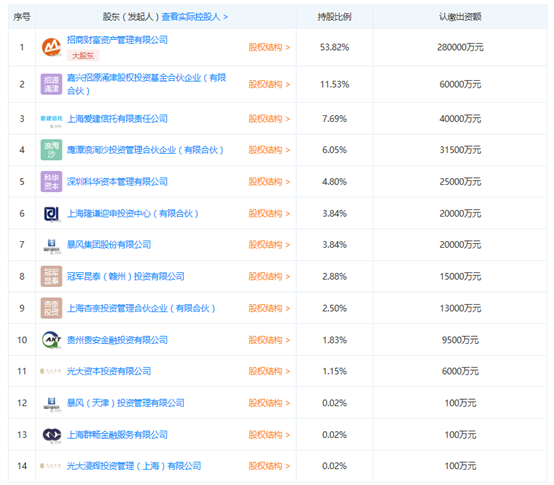Select the 11.53% shareholding cell
554x485 pixels.
click(x=334, y=84)
